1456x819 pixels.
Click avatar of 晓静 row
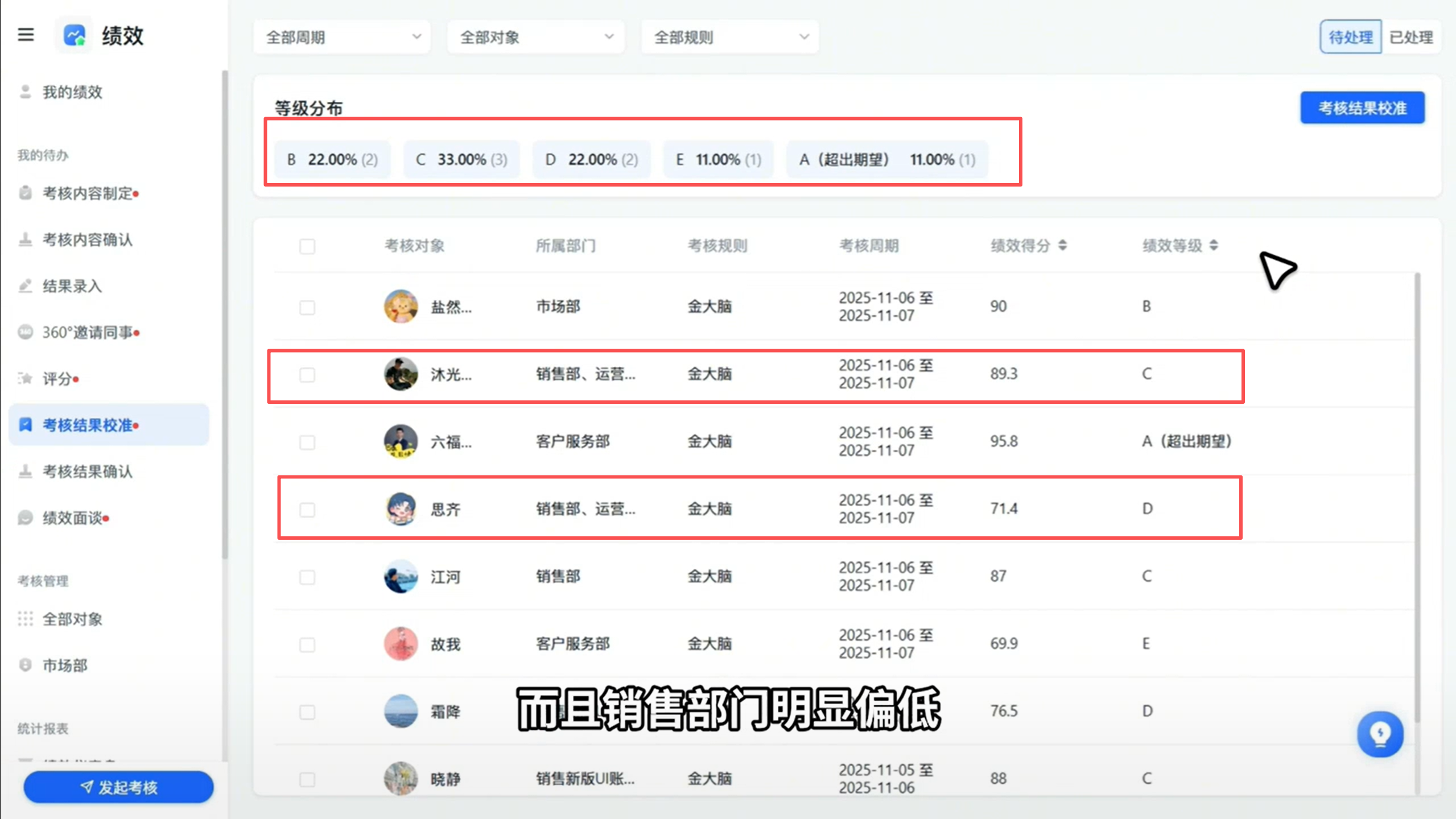click(x=401, y=778)
